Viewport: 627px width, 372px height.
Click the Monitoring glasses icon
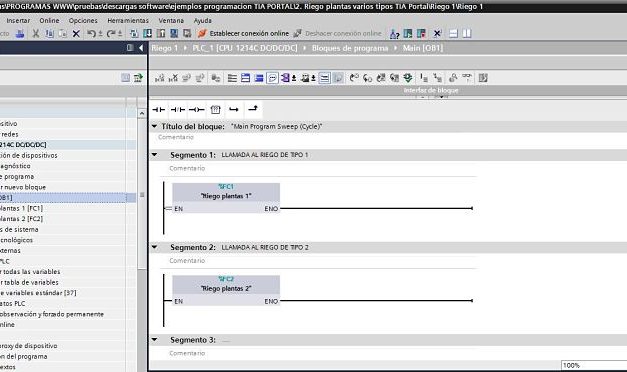[467, 77]
